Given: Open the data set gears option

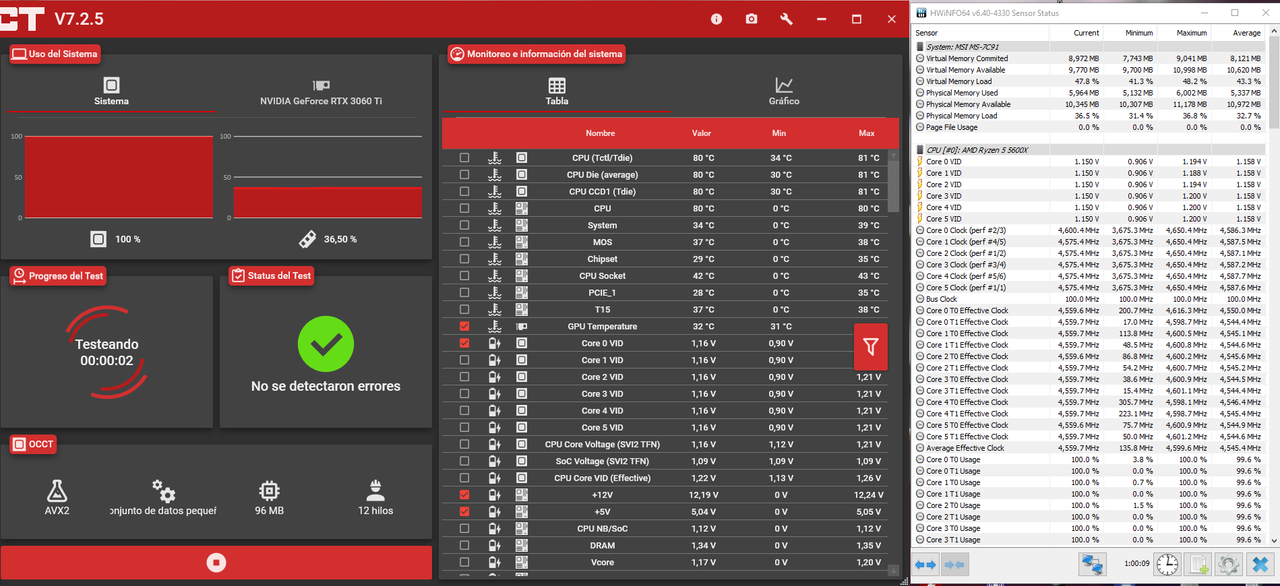Looking at the screenshot, I should point(163,490).
